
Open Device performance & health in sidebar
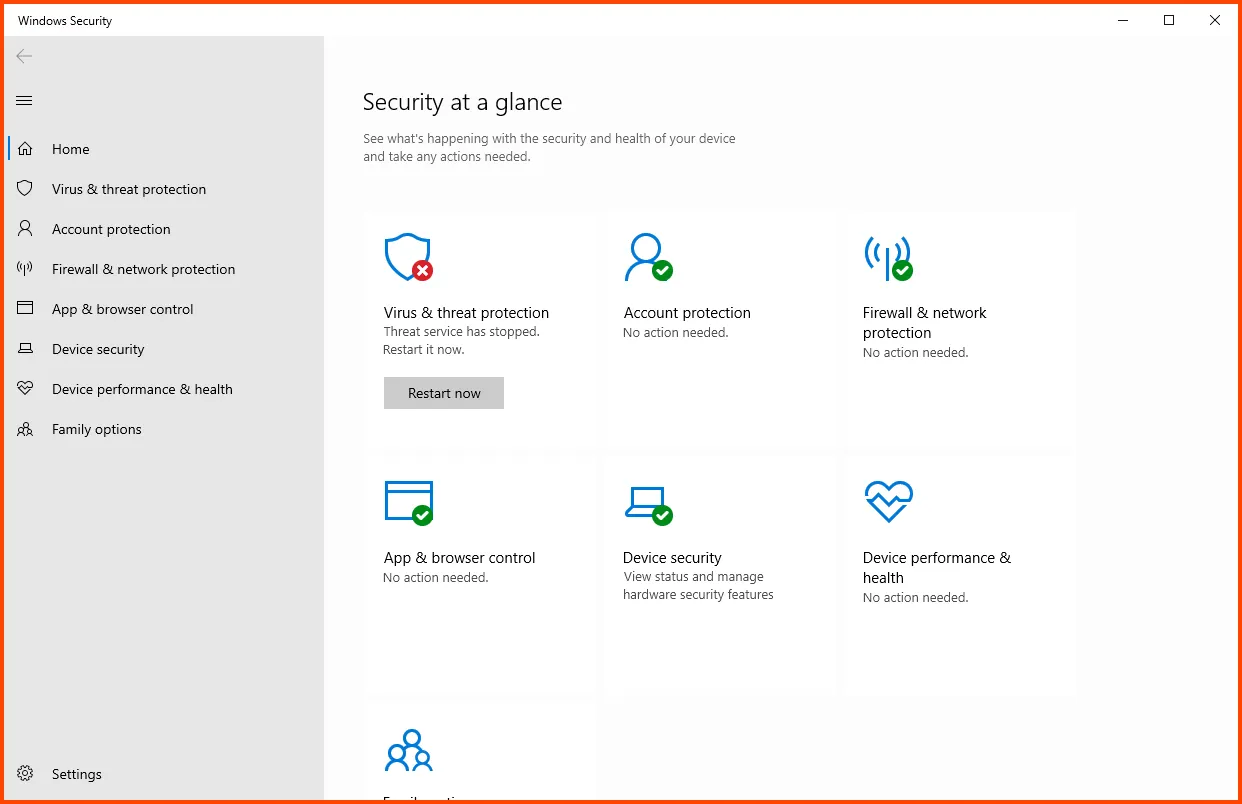pos(165,389)
